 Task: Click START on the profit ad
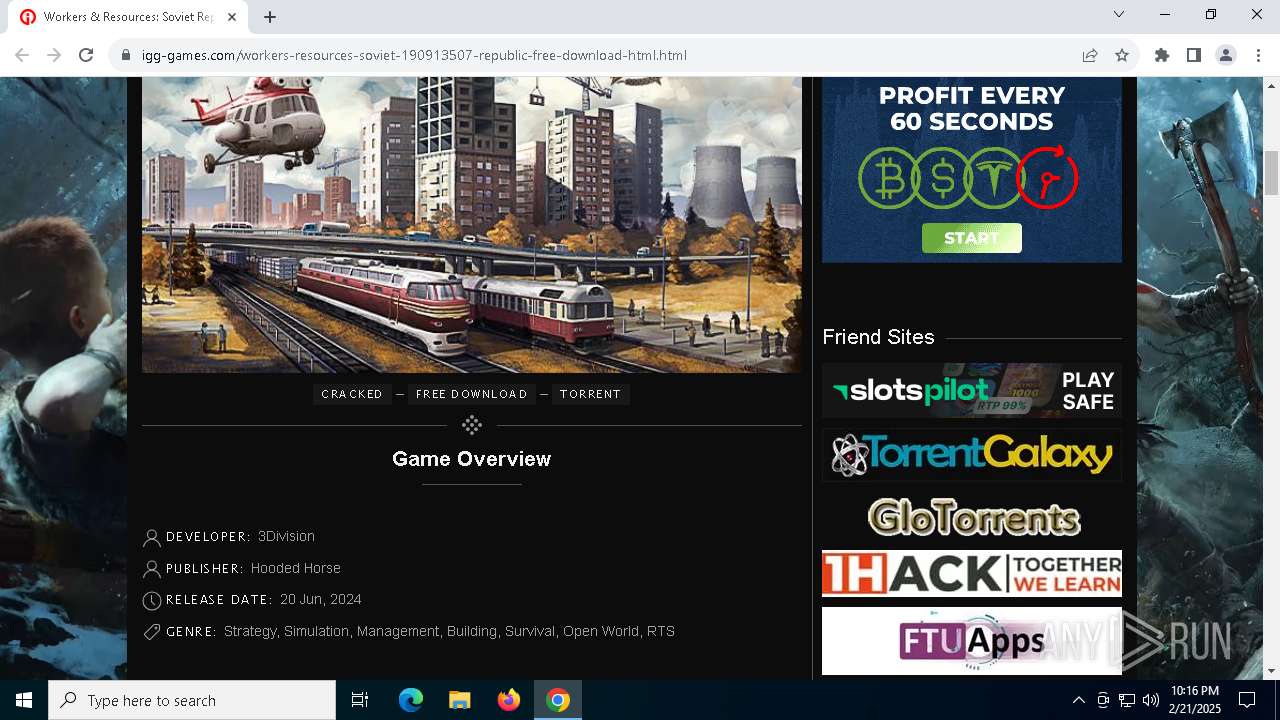coord(971,238)
